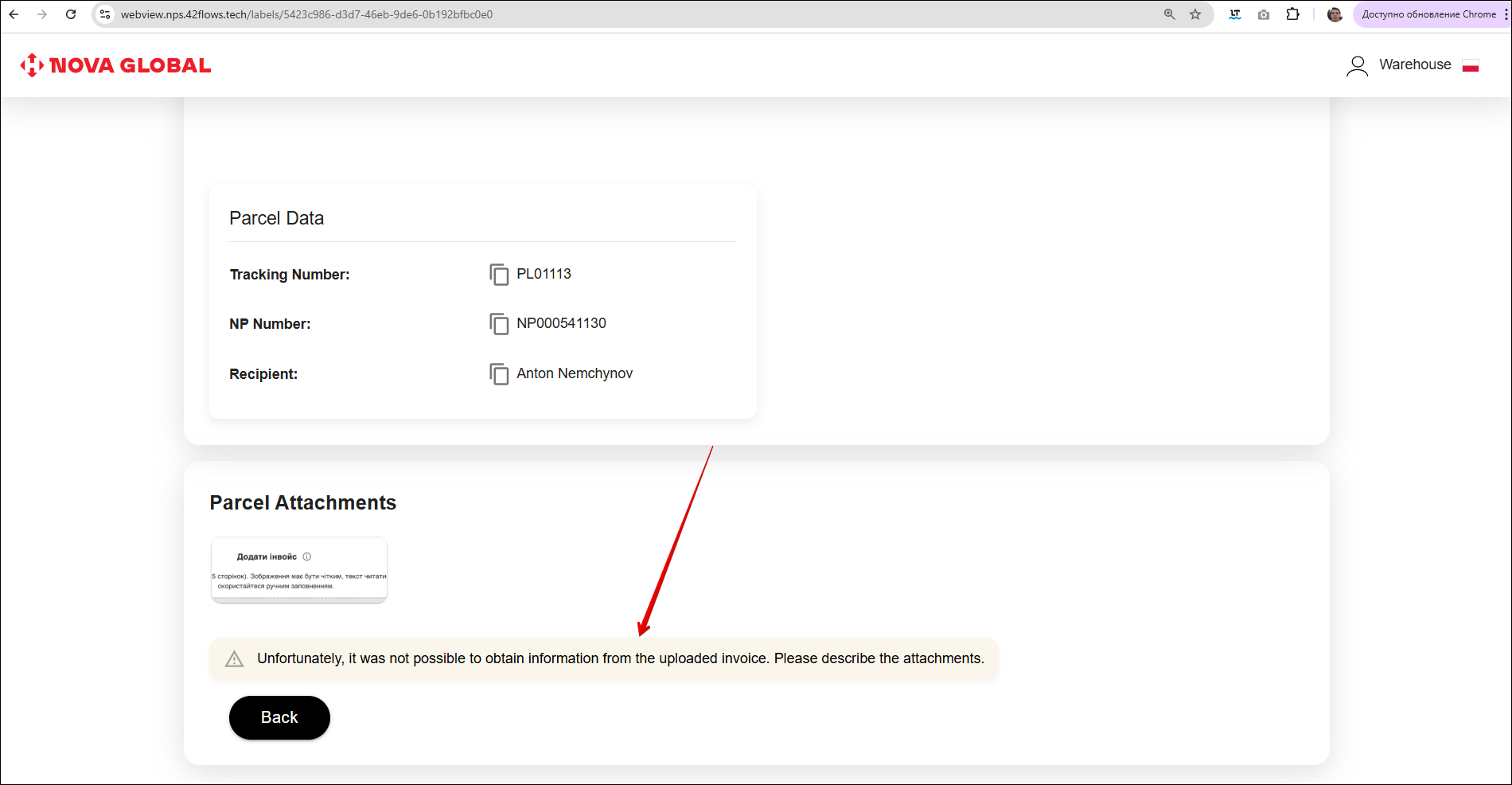Open the user account icon

coord(1357,65)
